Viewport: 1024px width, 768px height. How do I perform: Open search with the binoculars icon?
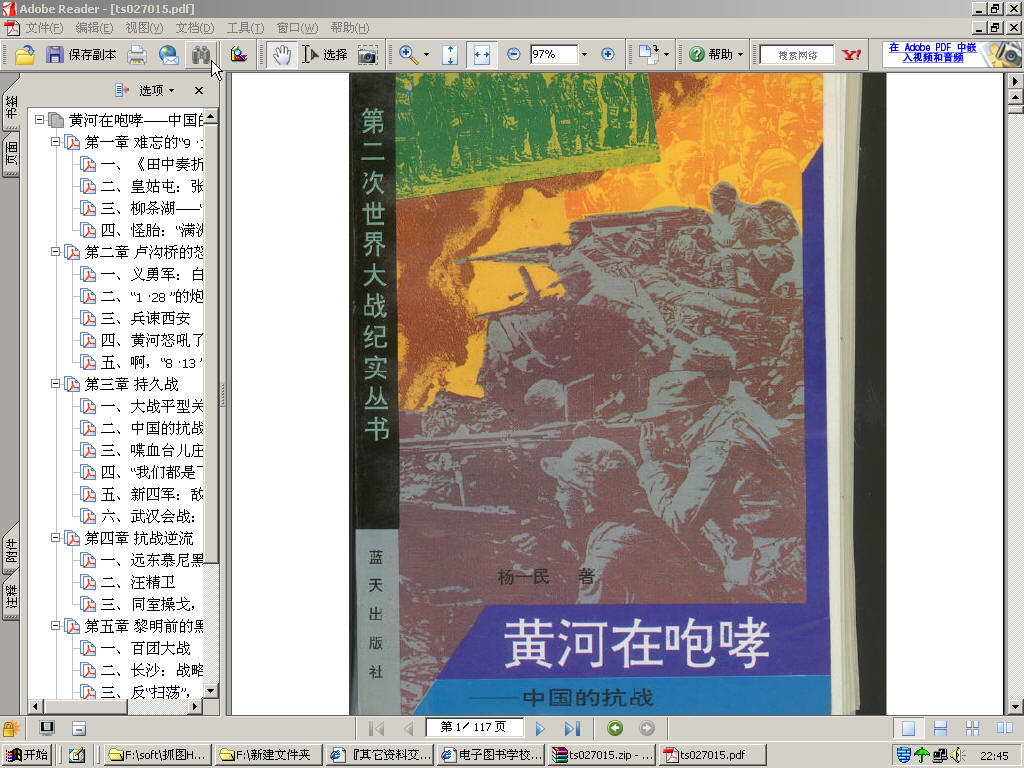click(x=201, y=55)
